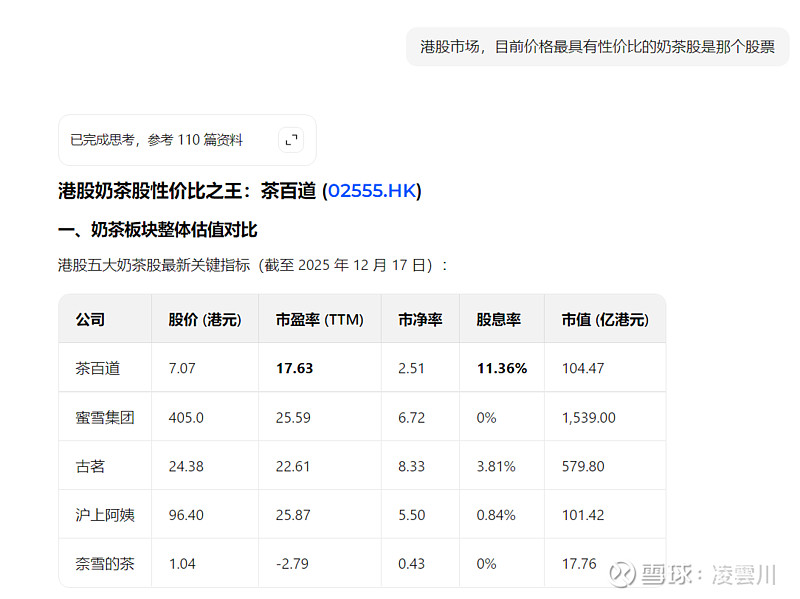
Task: Click the '市净率' column header
Action: pyautogui.click(x=420, y=320)
